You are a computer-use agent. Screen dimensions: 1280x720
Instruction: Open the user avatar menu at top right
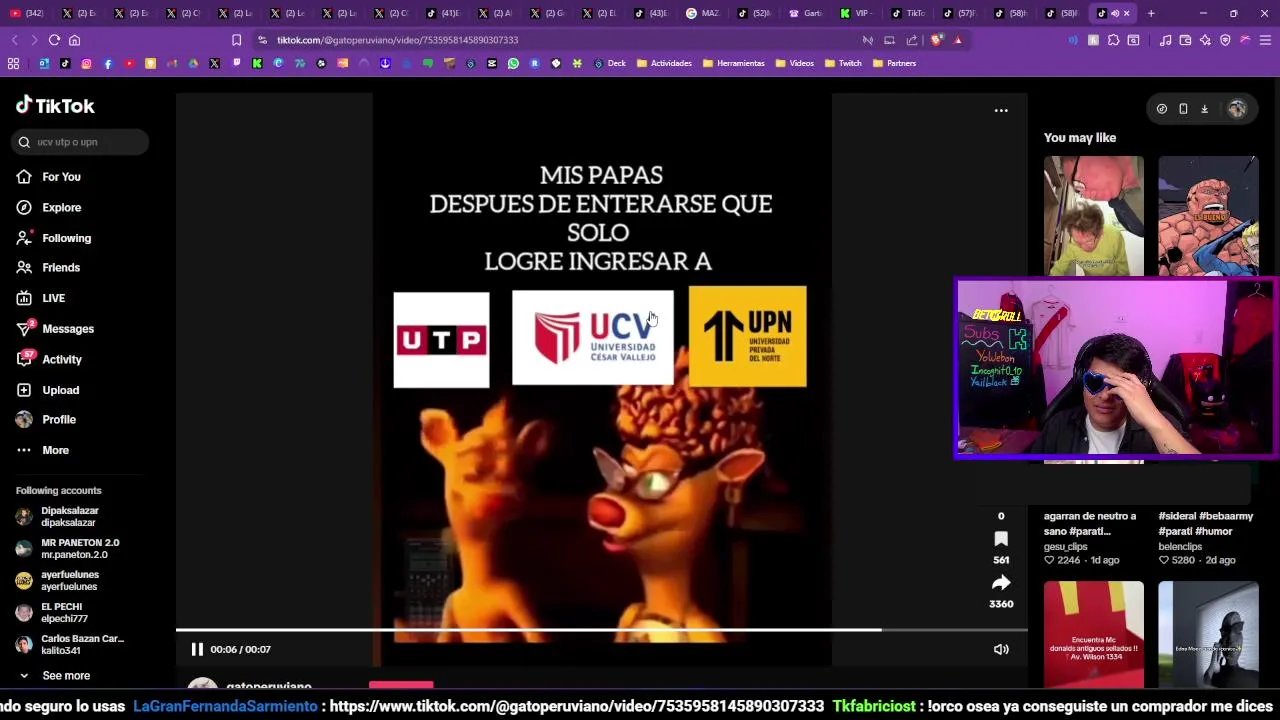[1237, 109]
